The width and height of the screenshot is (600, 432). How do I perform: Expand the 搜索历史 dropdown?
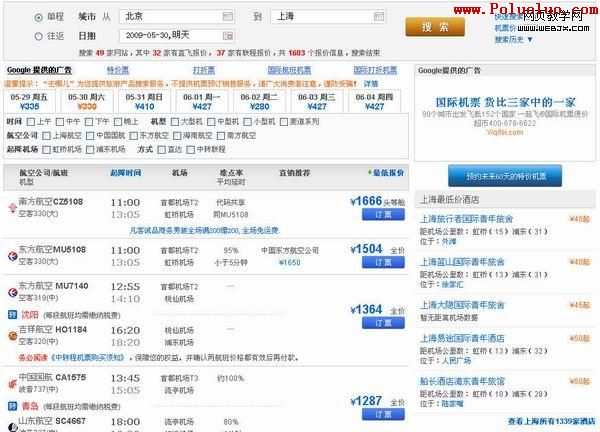513,39
